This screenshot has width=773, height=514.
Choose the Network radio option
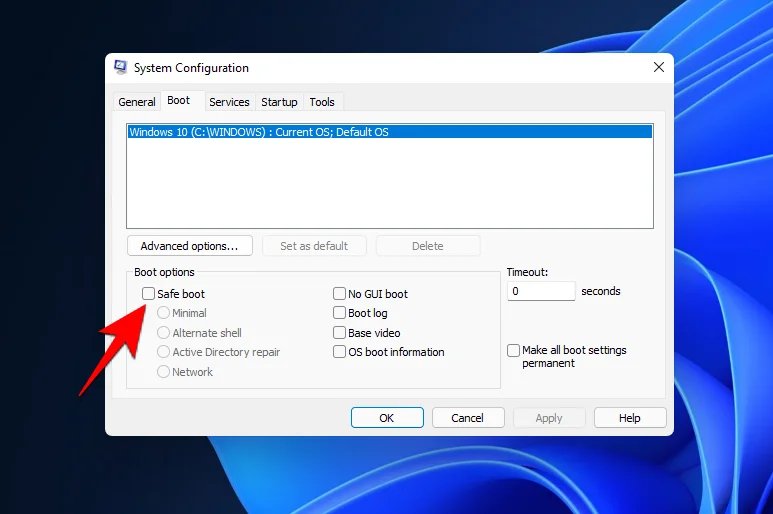[x=163, y=372]
